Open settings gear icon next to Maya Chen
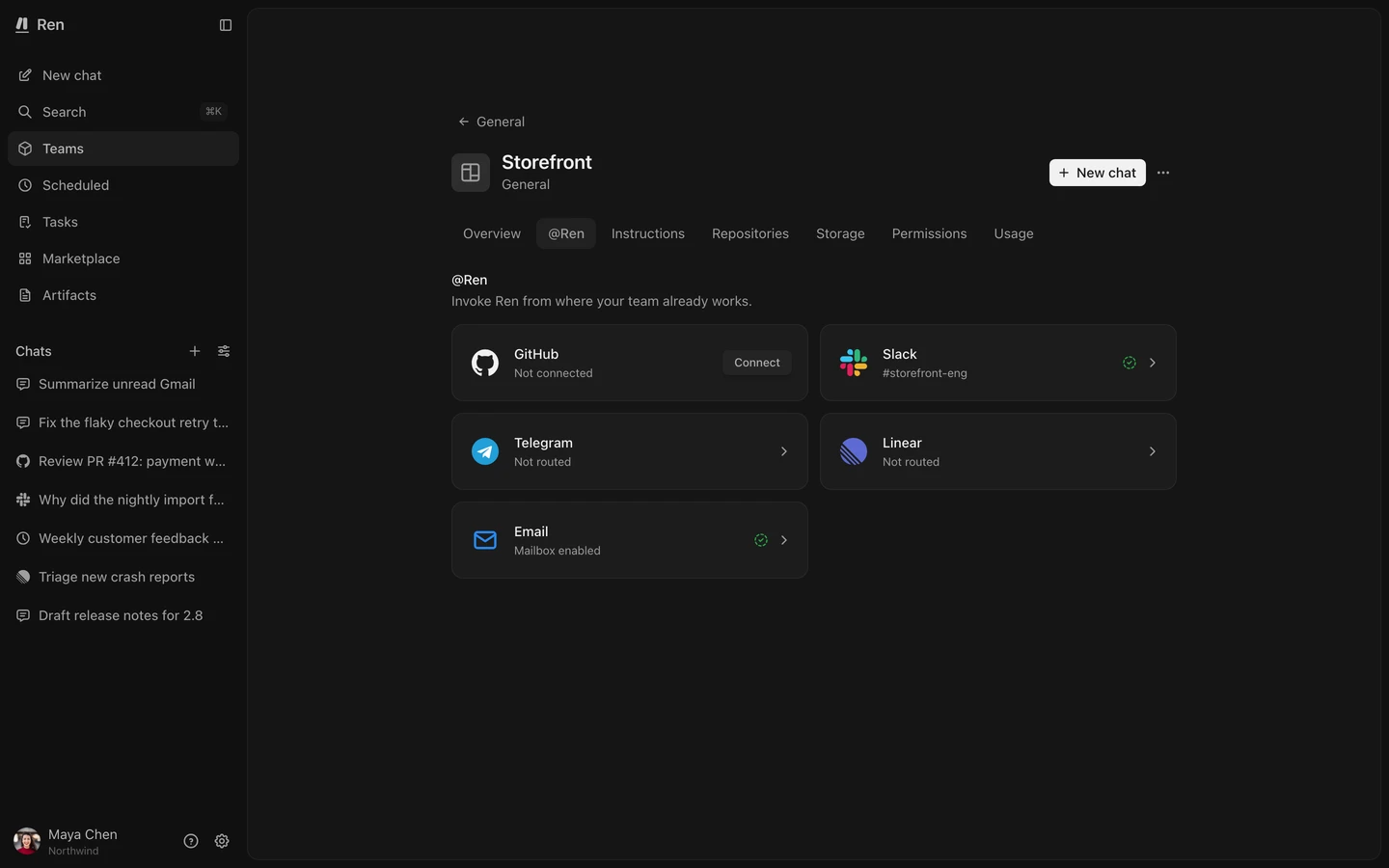 (x=222, y=841)
